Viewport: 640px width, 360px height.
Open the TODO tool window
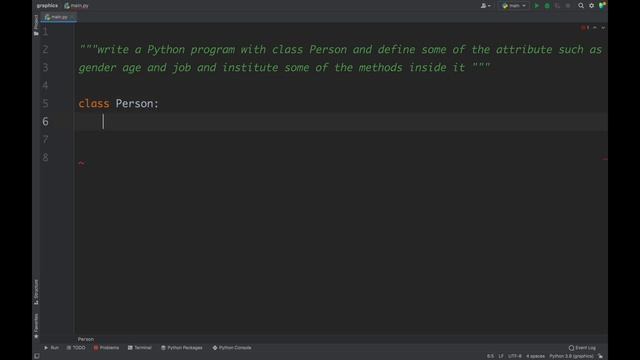pyautogui.click(x=76, y=348)
